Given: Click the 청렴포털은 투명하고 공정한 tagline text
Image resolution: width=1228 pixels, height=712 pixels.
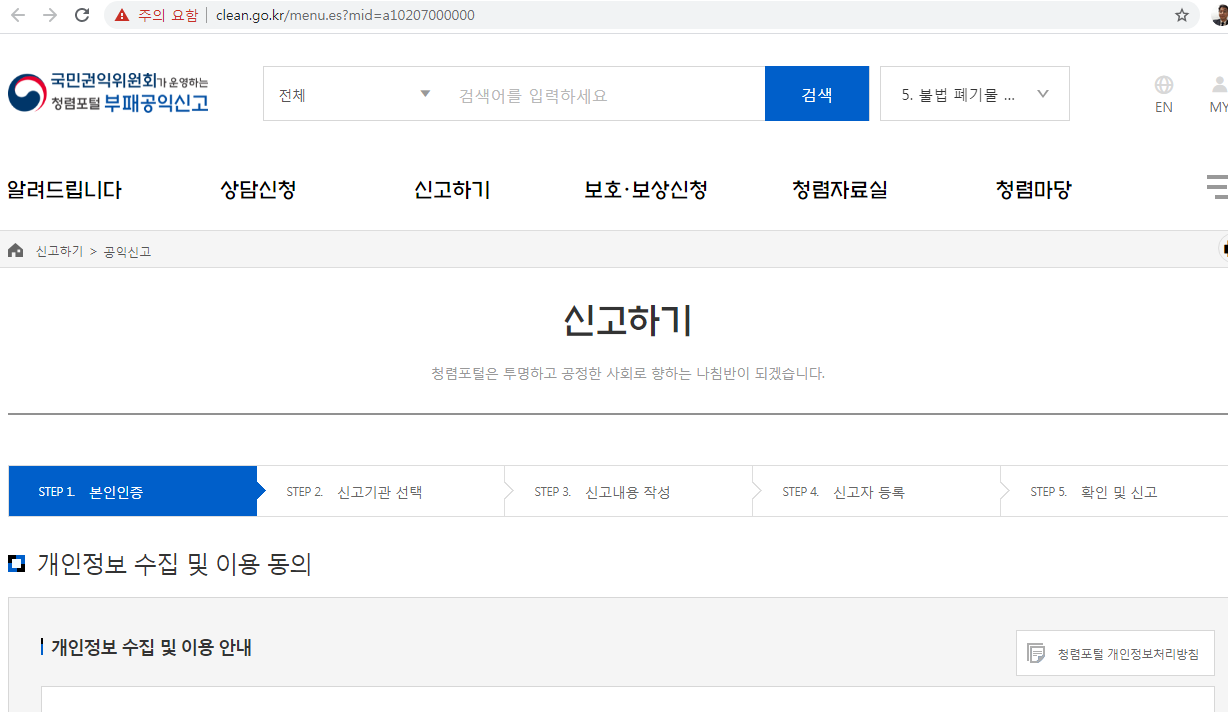Looking at the screenshot, I should pos(628,374).
